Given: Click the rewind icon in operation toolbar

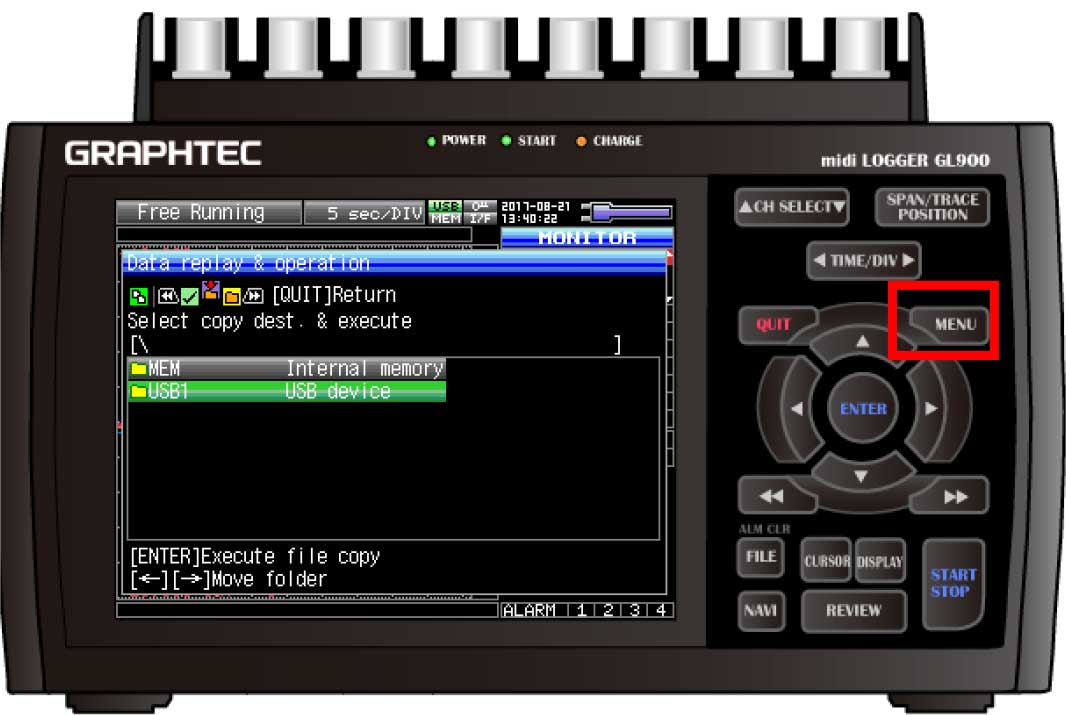Looking at the screenshot, I should (x=167, y=296).
